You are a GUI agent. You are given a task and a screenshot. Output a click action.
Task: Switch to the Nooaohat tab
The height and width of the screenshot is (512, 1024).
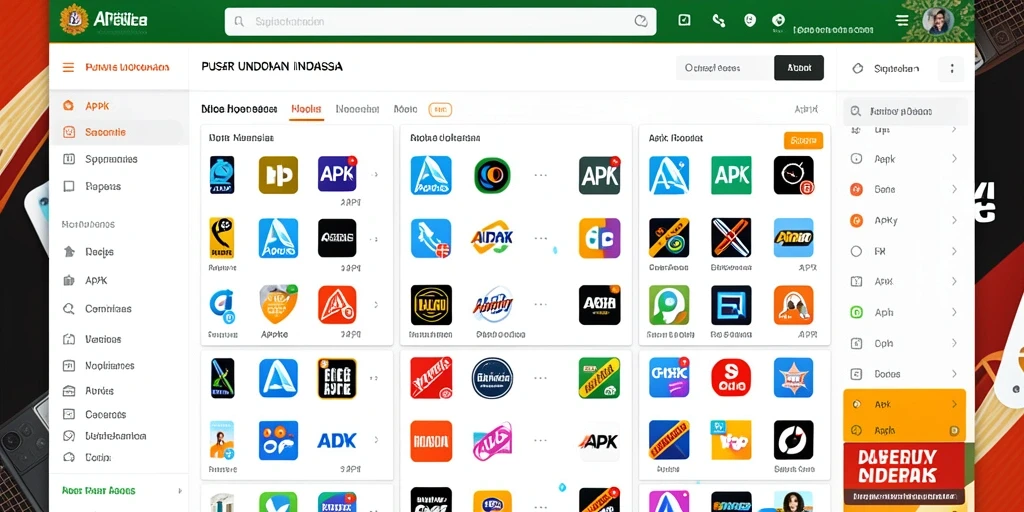(357, 109)
